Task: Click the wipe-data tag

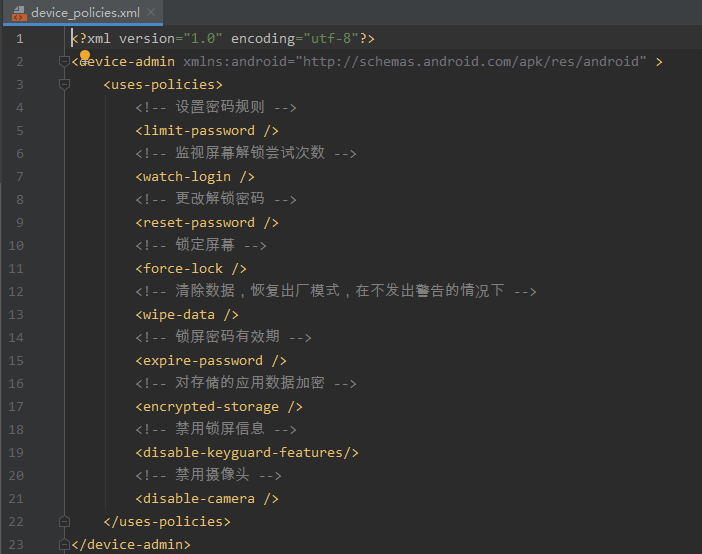Action: (x=187, y=315)
